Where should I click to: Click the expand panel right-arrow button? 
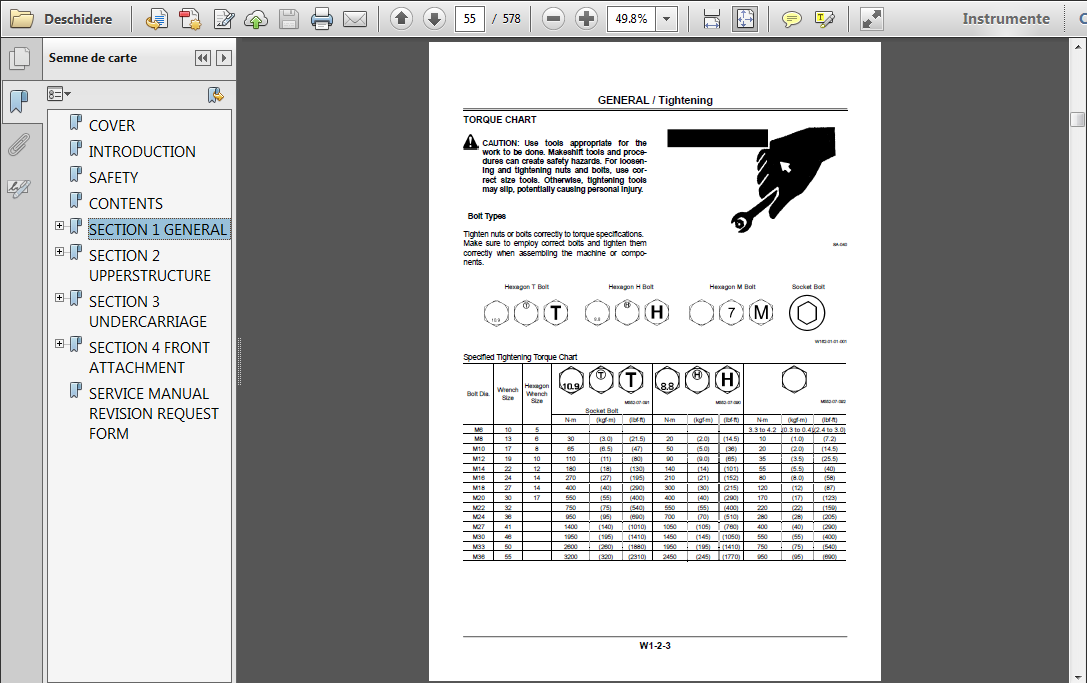tap(223, 58)
